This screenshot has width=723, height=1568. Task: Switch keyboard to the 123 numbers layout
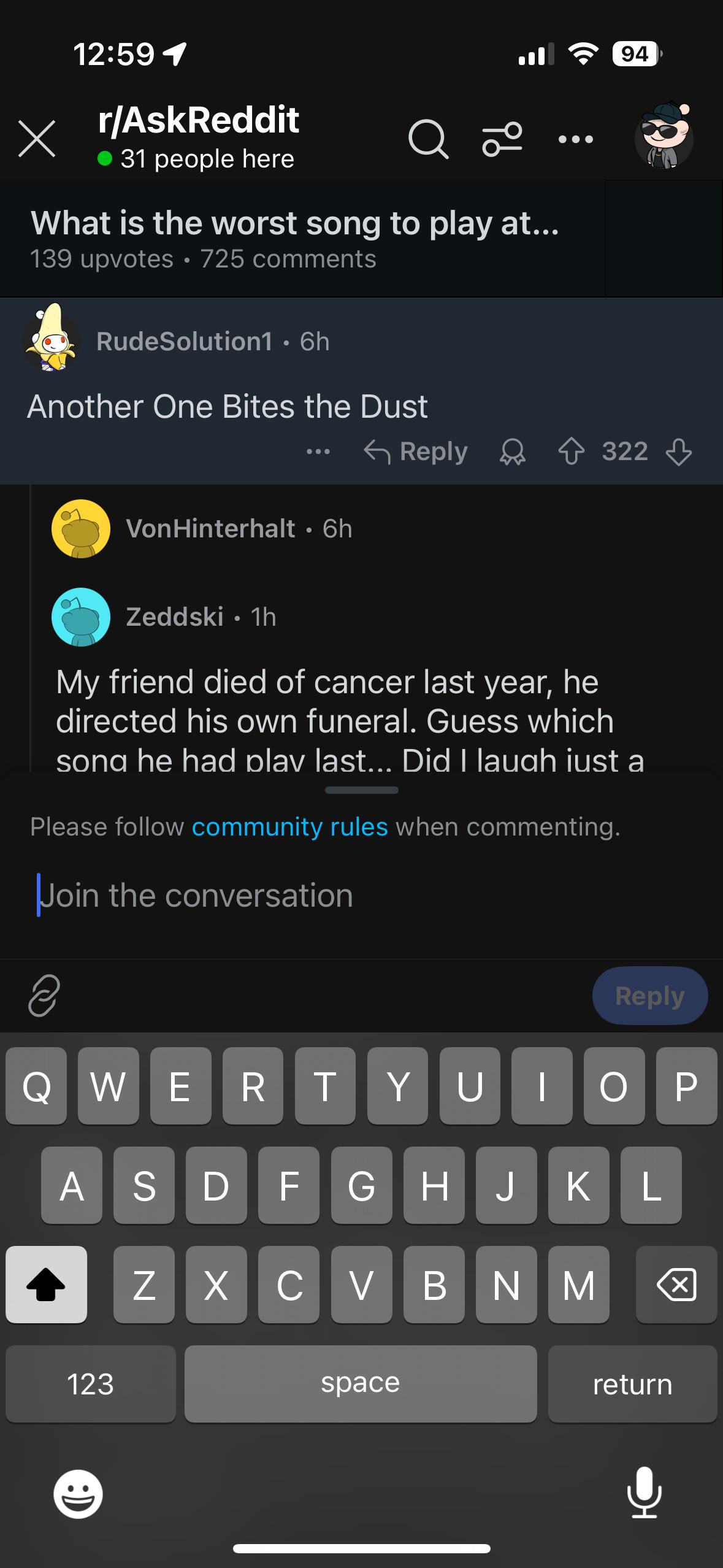click(90, 1383)
